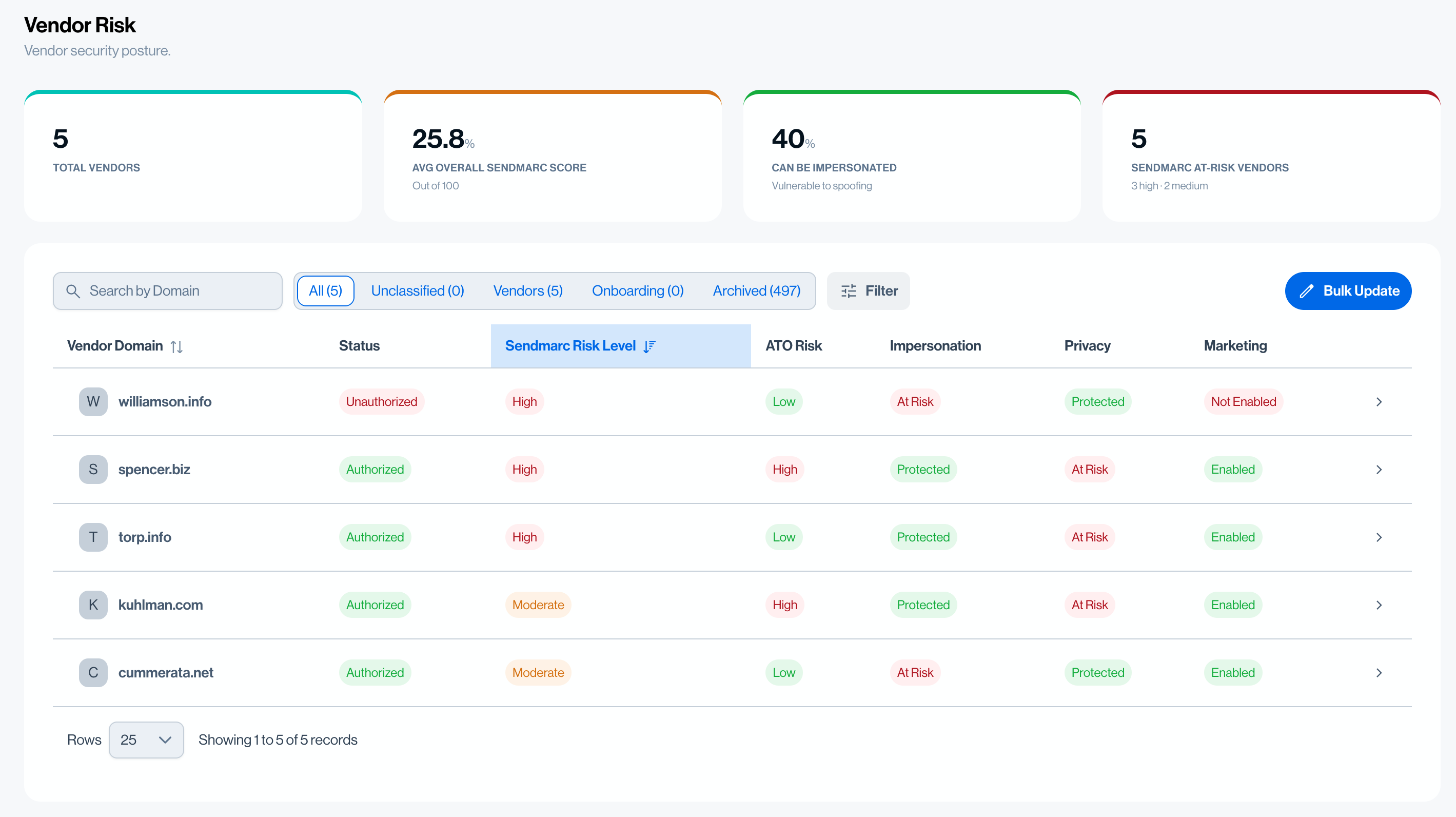Click the cummerata.net C avatar icon

point(93,673)
